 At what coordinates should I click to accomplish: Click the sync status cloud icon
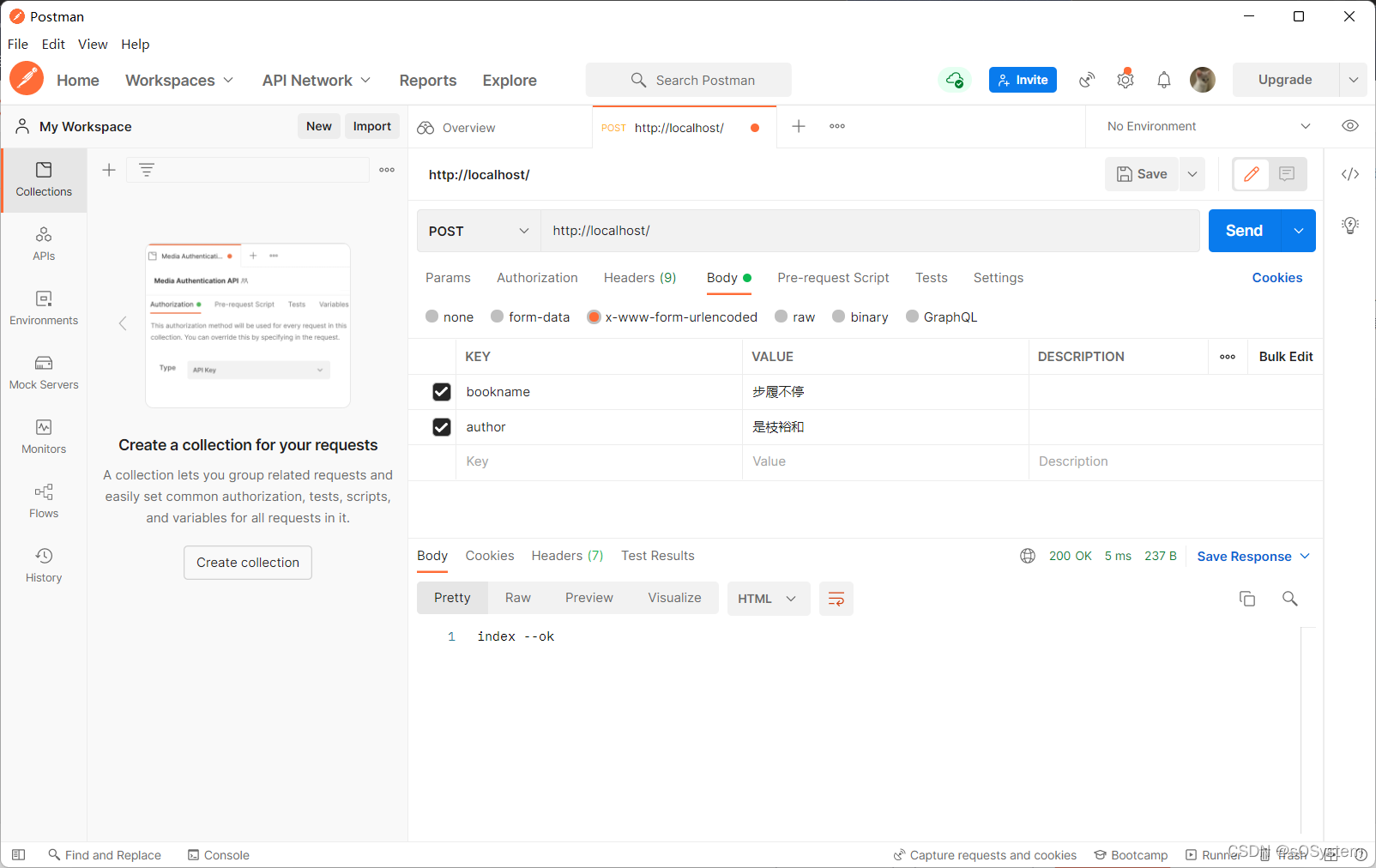point(954,80)
